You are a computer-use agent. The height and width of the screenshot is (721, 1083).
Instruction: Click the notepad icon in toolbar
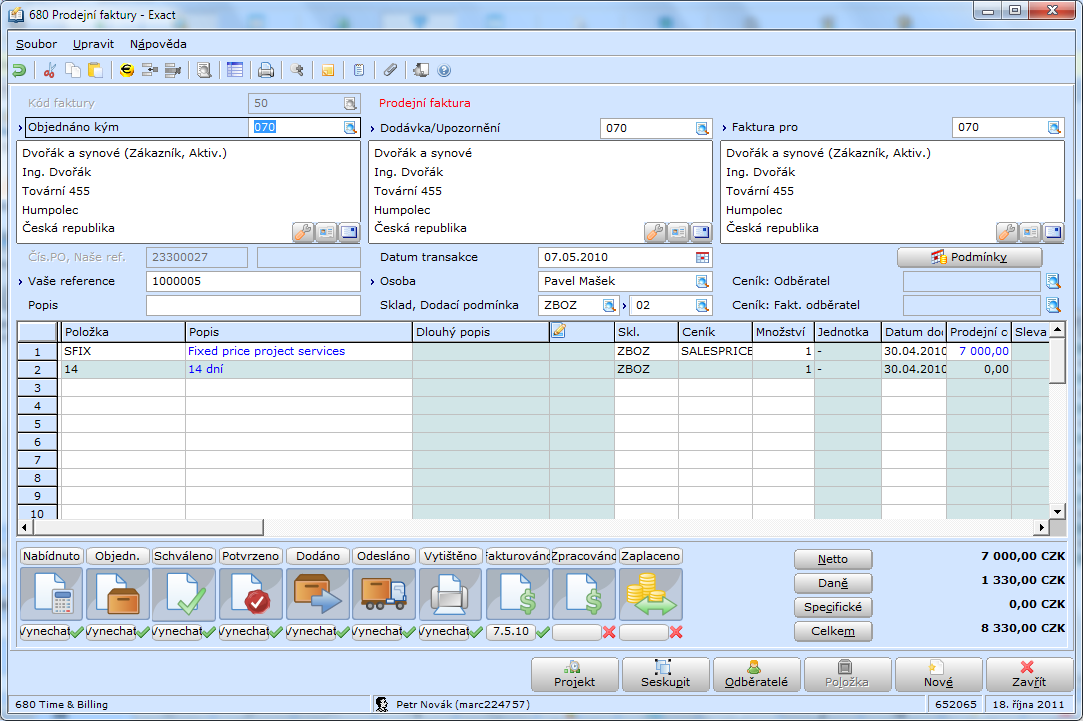358,70
